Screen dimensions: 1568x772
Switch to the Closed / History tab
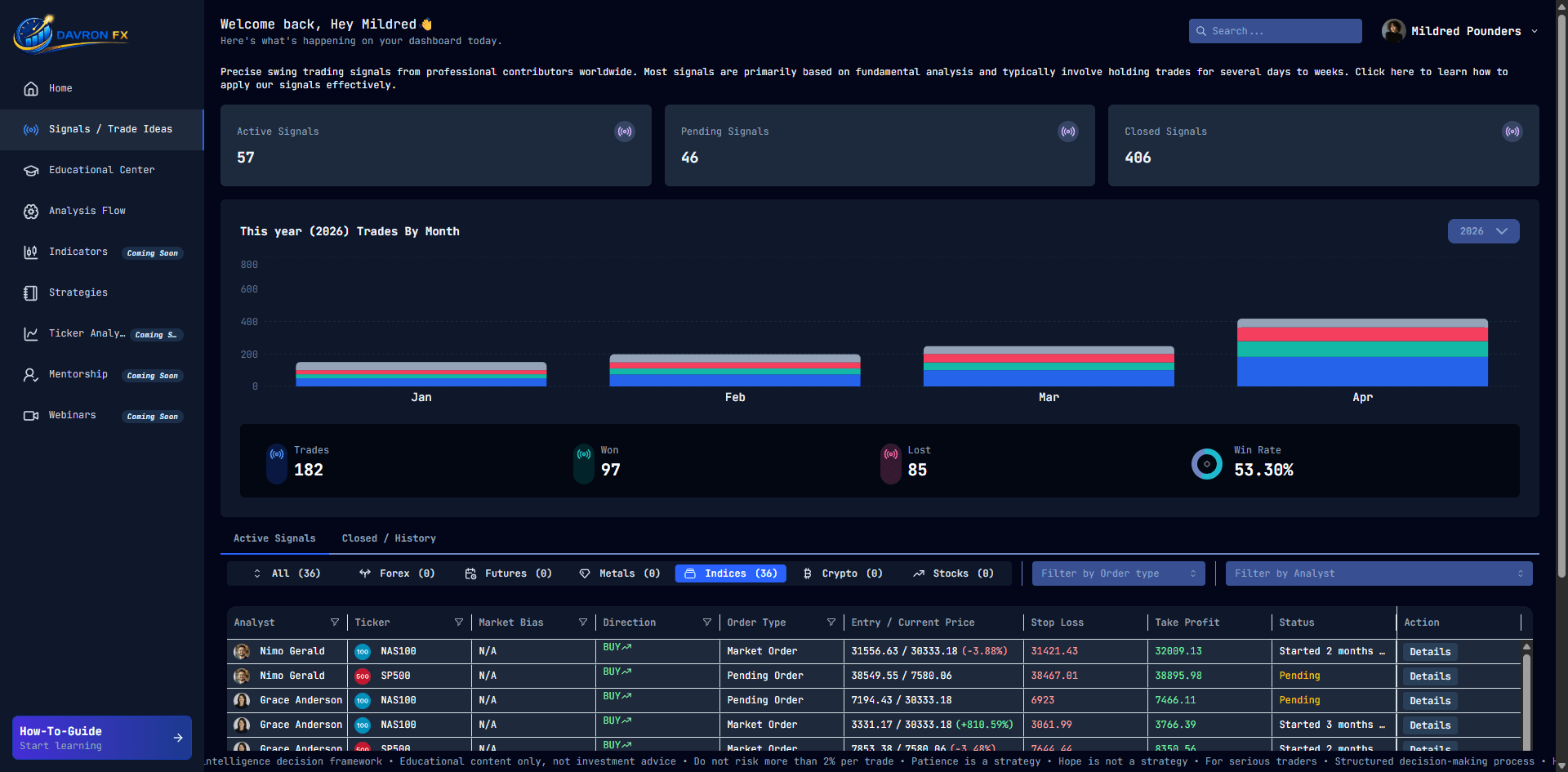click(389, 538)
